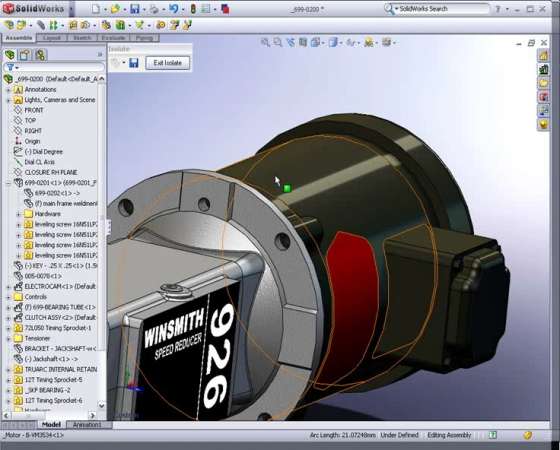The height and width of the screenshot is (450, 560).
Task: Switch to the Animation1 motion study tab
Action: (87, 424)
